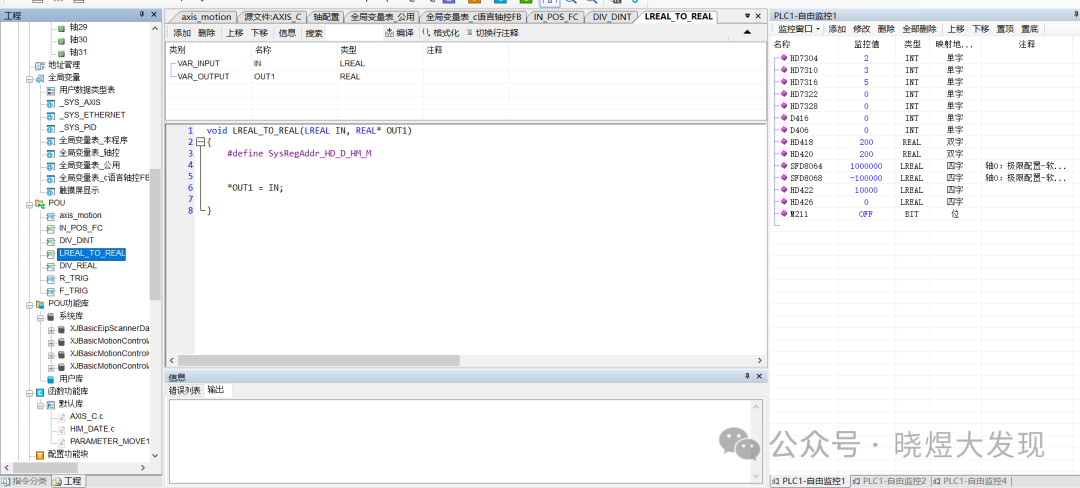Collapse the 函数功能库 tree node
Image resolution: width=1080 pixels, height=488 pixels.
click(x=29, y=392)
